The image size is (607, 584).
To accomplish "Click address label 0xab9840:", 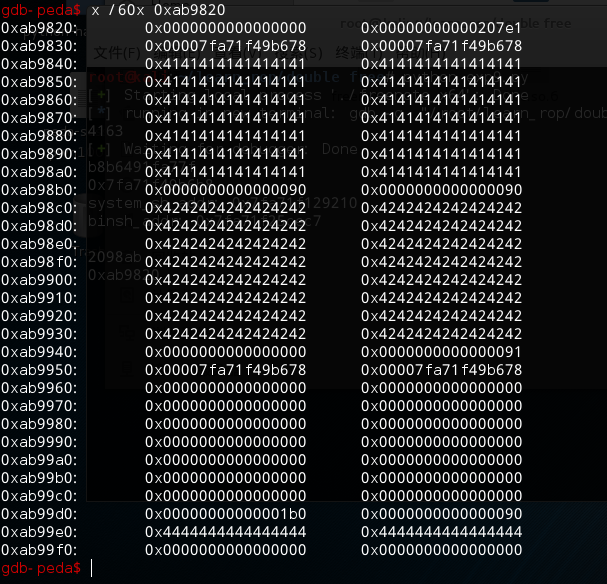I will click(39, 64).
